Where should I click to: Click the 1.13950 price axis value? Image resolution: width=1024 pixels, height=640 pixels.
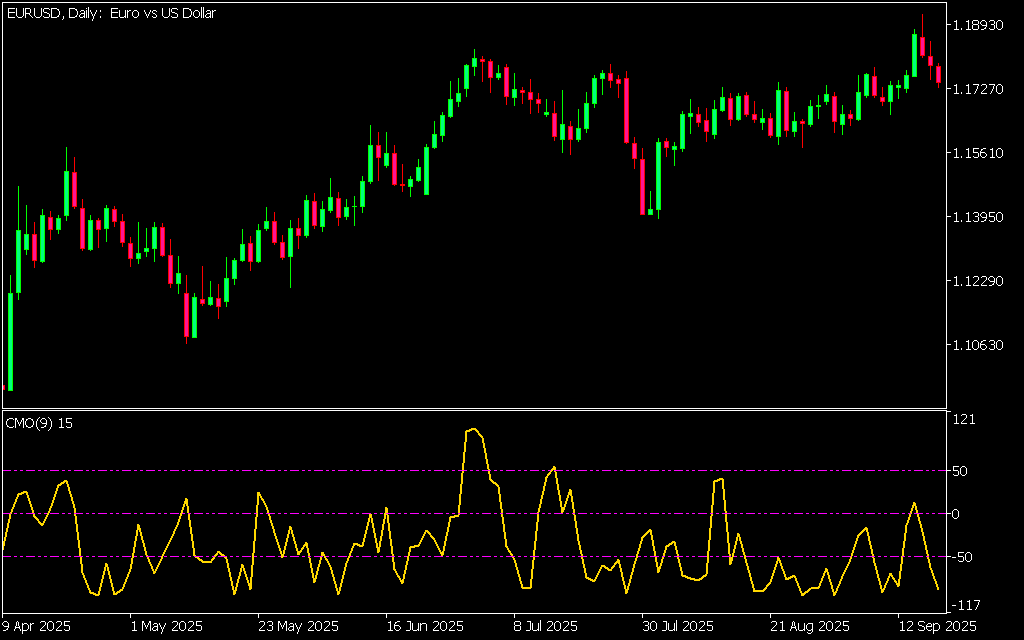coord(981,217)
